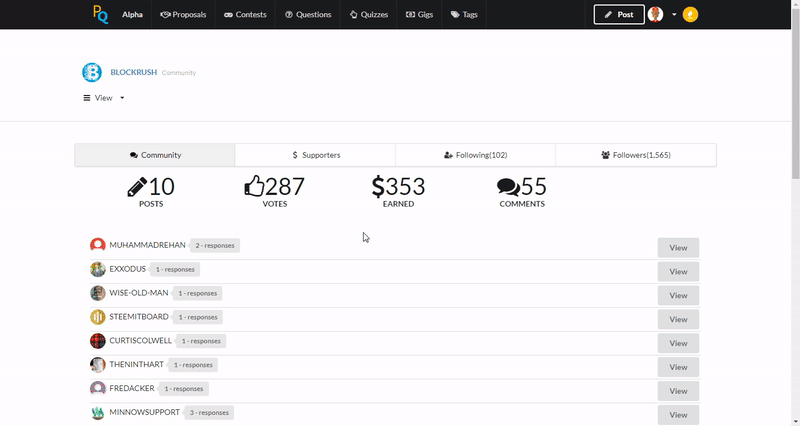Screen dimensions: 800x426
Task: Click the Post button
Action: pos(619,15)
